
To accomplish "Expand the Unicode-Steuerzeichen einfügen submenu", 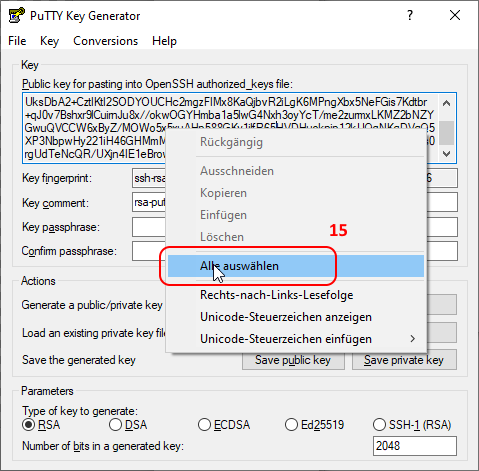I will (x=296, y=339).
